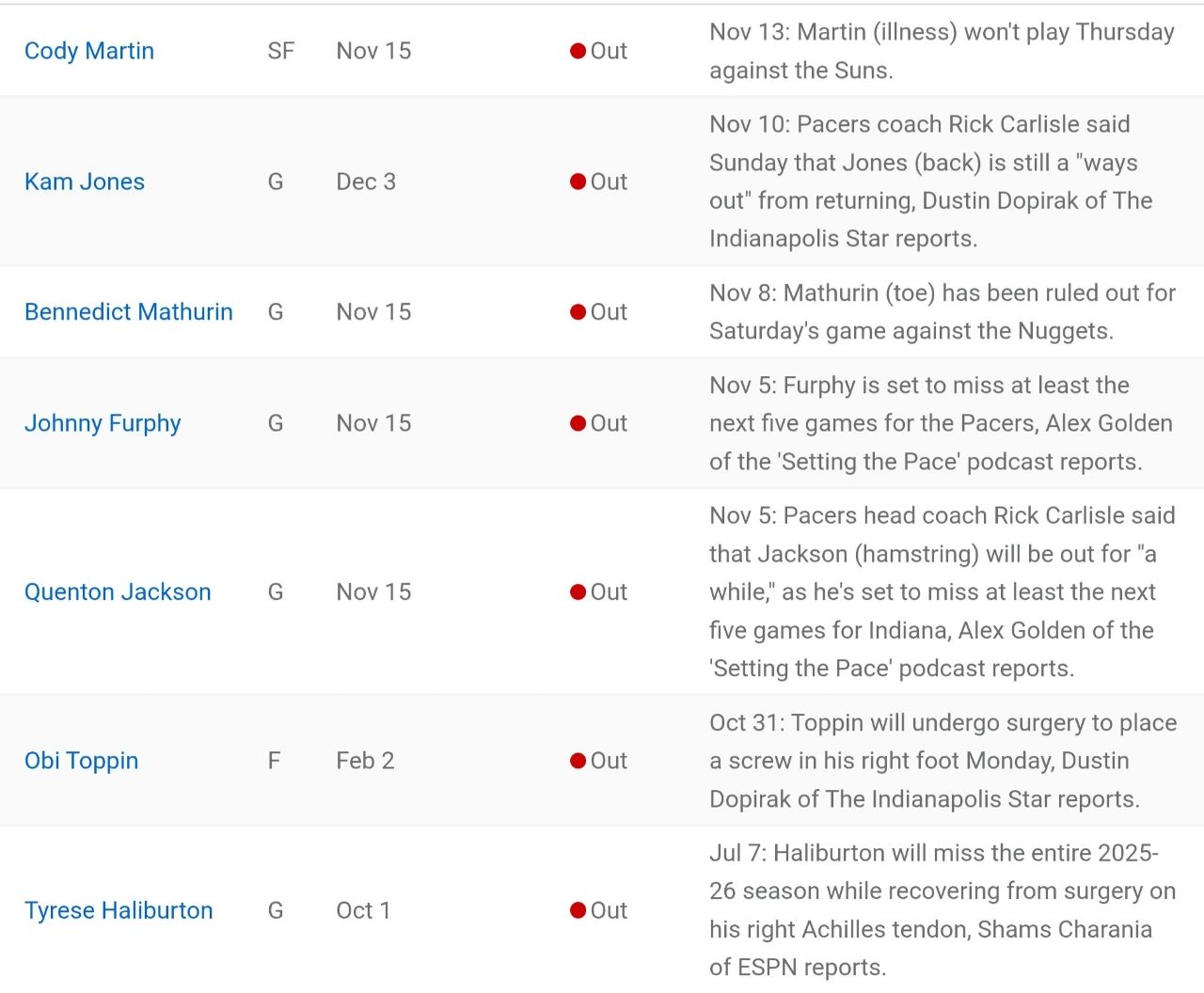
Task: Click the Jul 7 Haliburton Achilles surgery note
Action: coord(941,910)
